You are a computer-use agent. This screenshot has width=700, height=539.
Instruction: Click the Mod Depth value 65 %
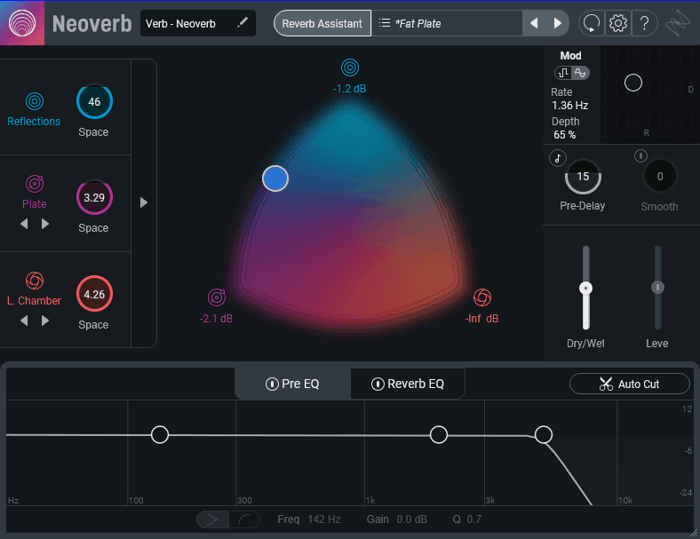[564, 134]
